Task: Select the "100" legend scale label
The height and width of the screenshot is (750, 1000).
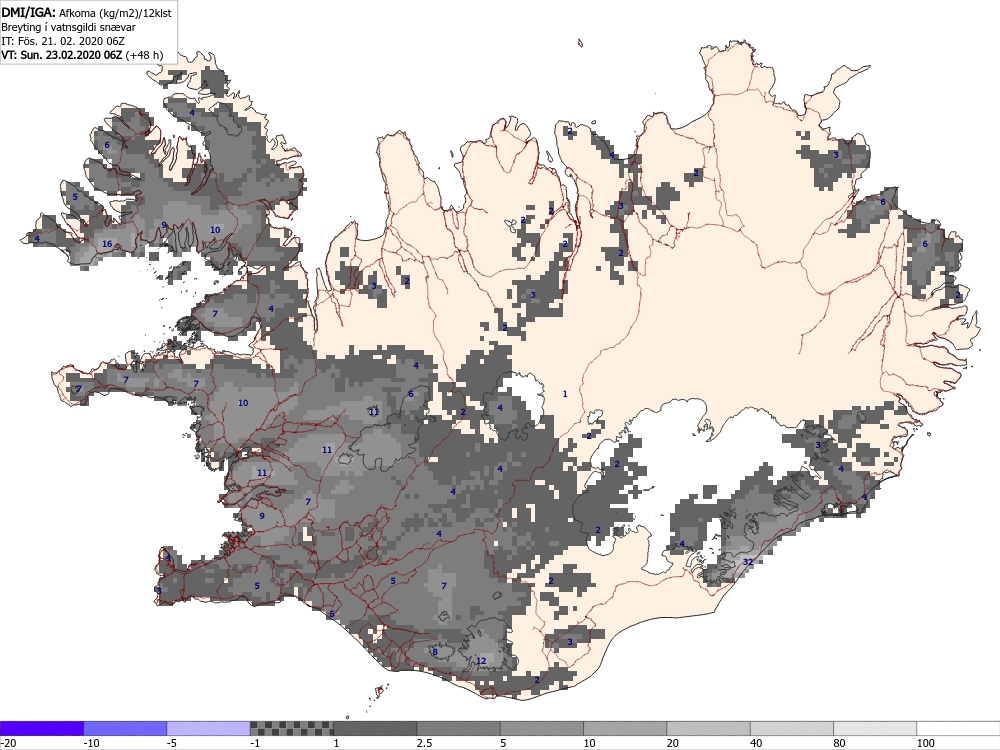Action: coord(926,743)
